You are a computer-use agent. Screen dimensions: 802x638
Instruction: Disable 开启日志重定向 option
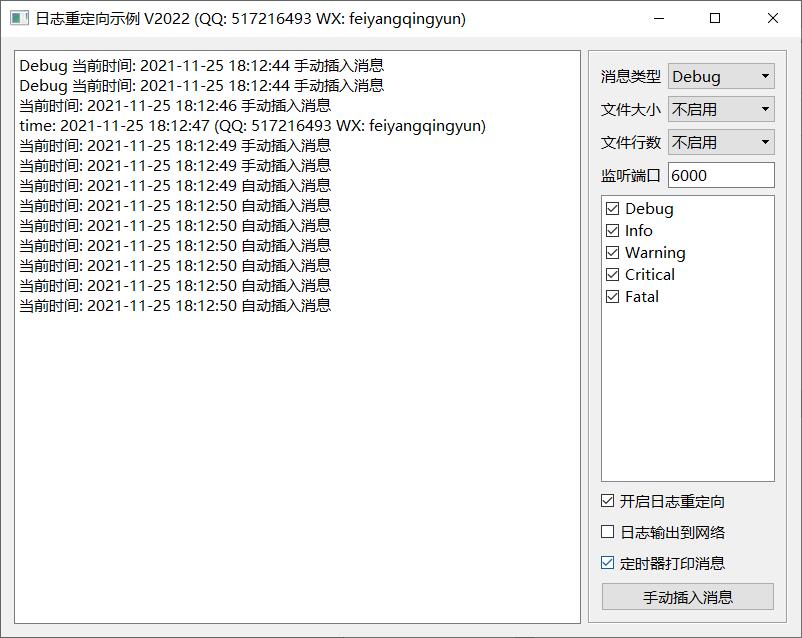[608, 502]
